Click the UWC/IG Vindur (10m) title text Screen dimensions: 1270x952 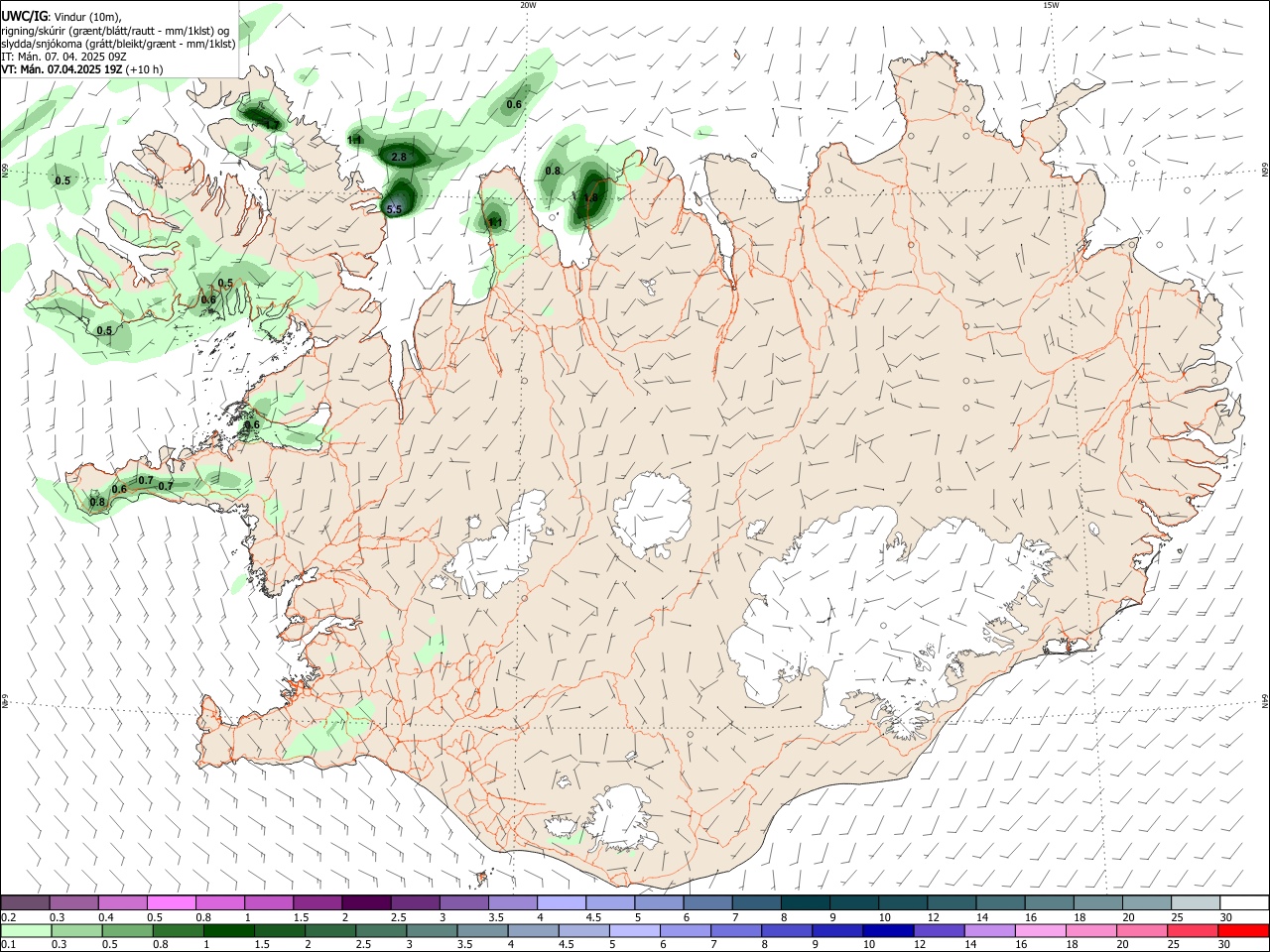(x=61, y=17)
